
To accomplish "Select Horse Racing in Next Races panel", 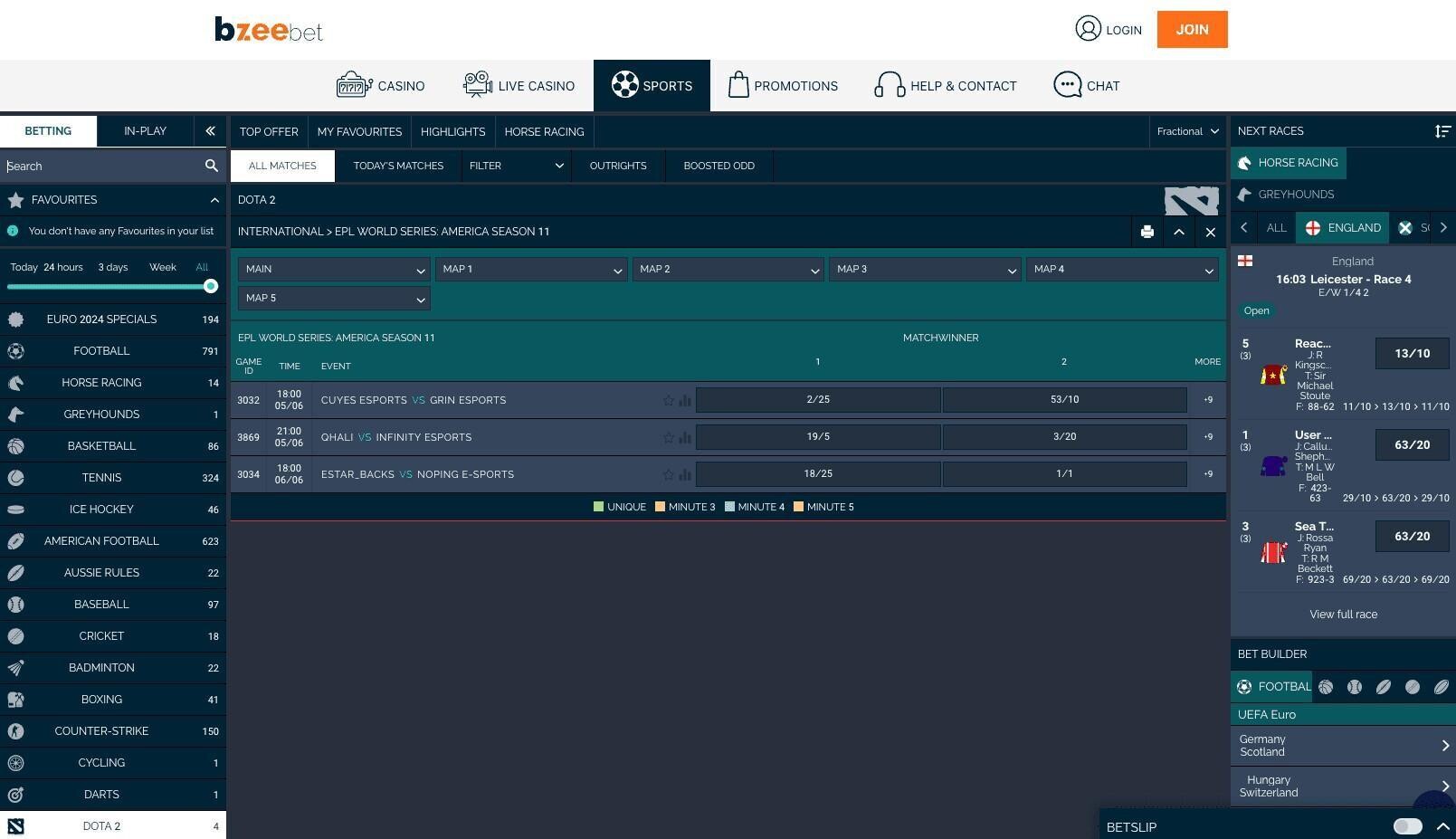I will (x=1289, y=163).
